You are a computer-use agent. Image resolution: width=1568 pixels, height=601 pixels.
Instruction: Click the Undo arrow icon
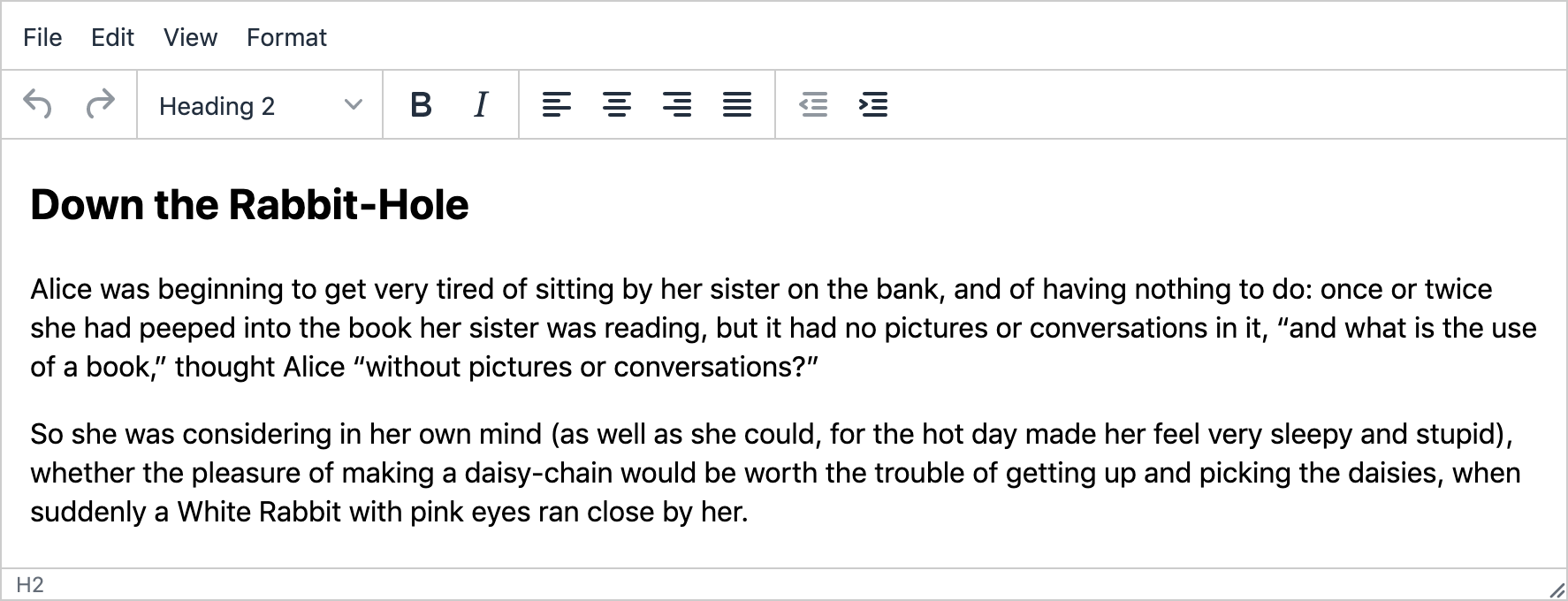(38, 104)
